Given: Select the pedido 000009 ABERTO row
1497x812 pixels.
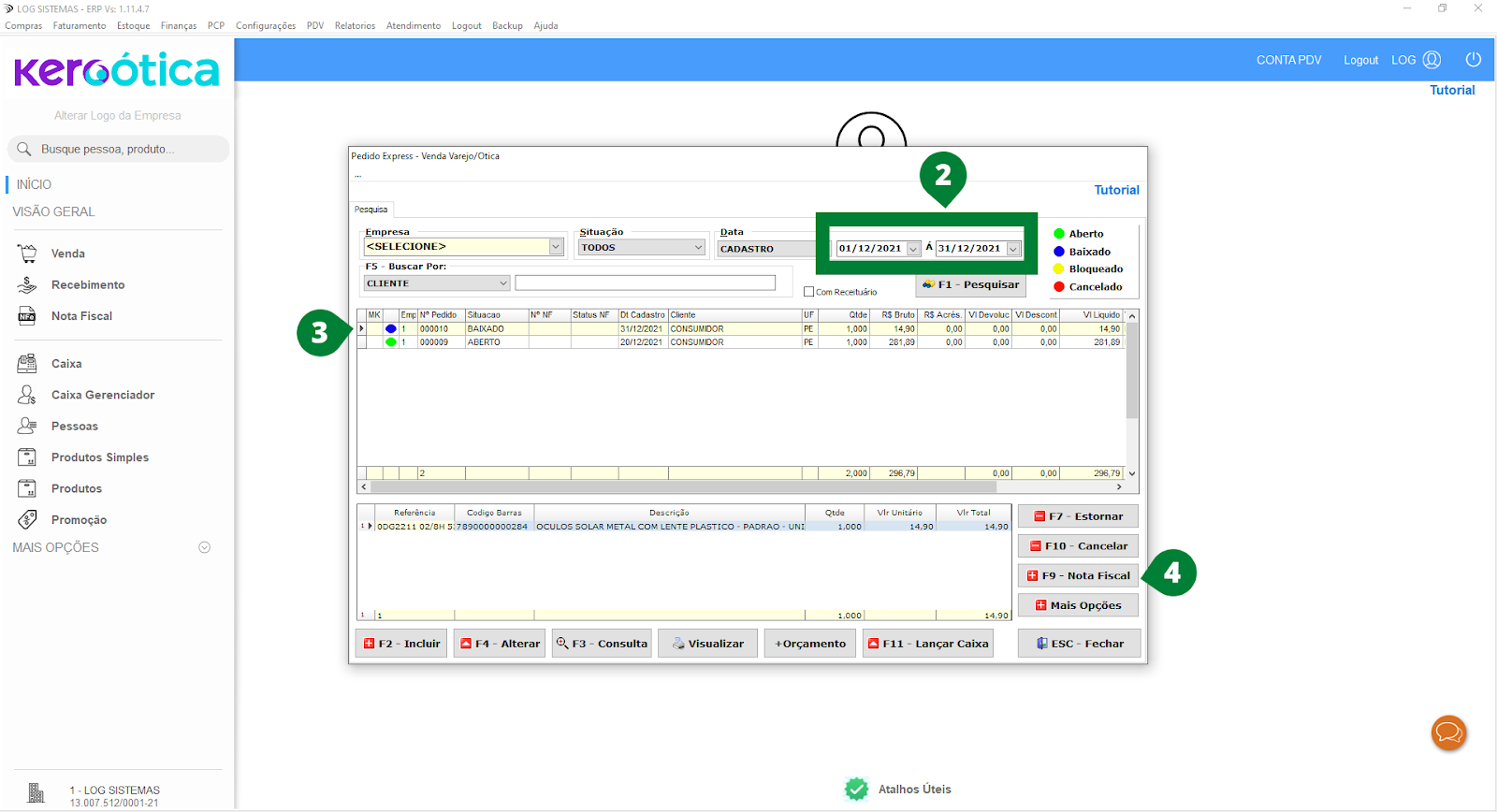Looking at the screenshot, I should click(x=741, y=342).
